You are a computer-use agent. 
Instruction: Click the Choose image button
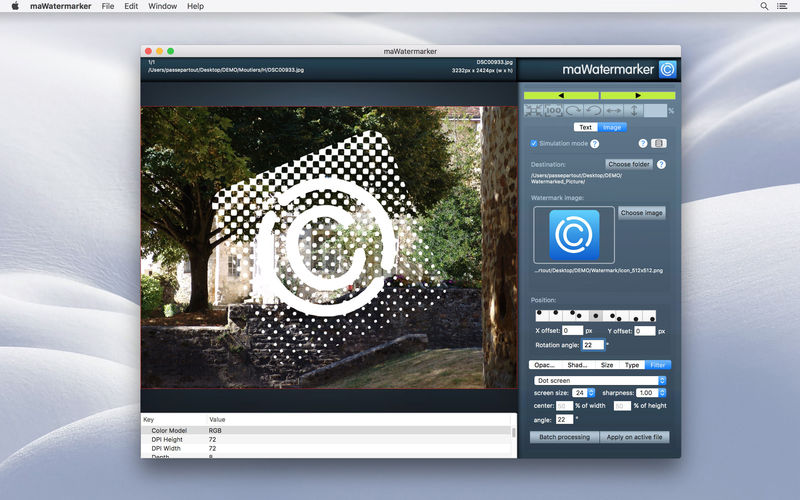(x=642, y=213)
